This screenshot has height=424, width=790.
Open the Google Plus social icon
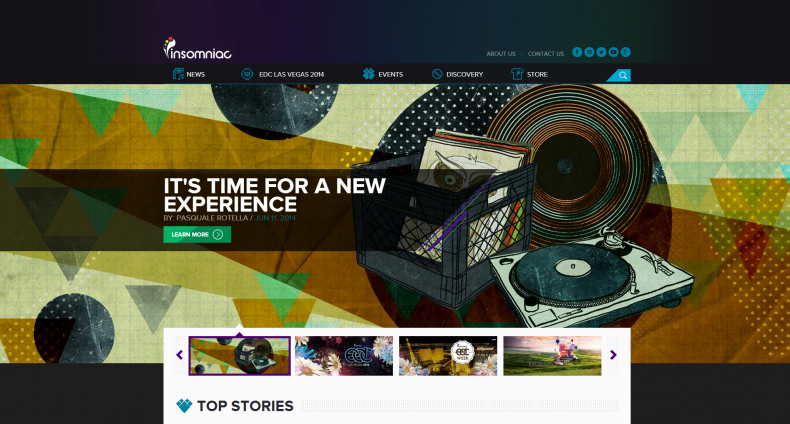click(x=625, y=52)
